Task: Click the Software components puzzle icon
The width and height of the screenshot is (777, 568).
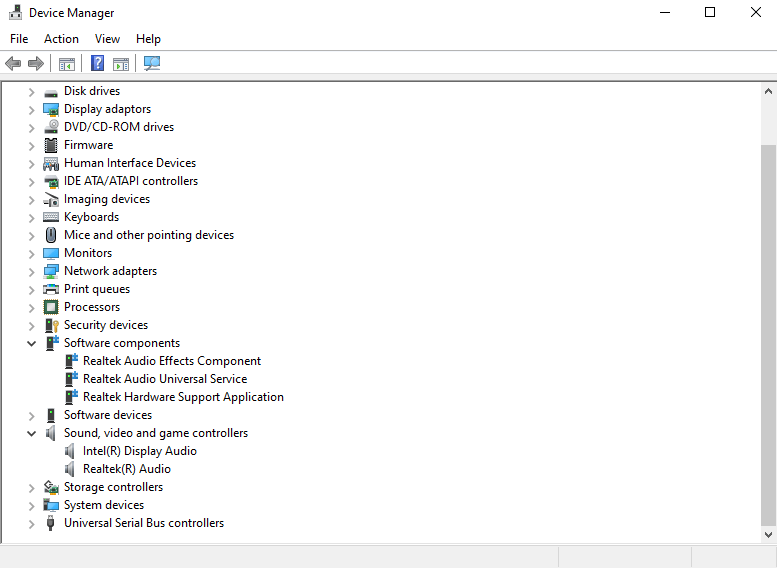Action: (x=52, y=343)
